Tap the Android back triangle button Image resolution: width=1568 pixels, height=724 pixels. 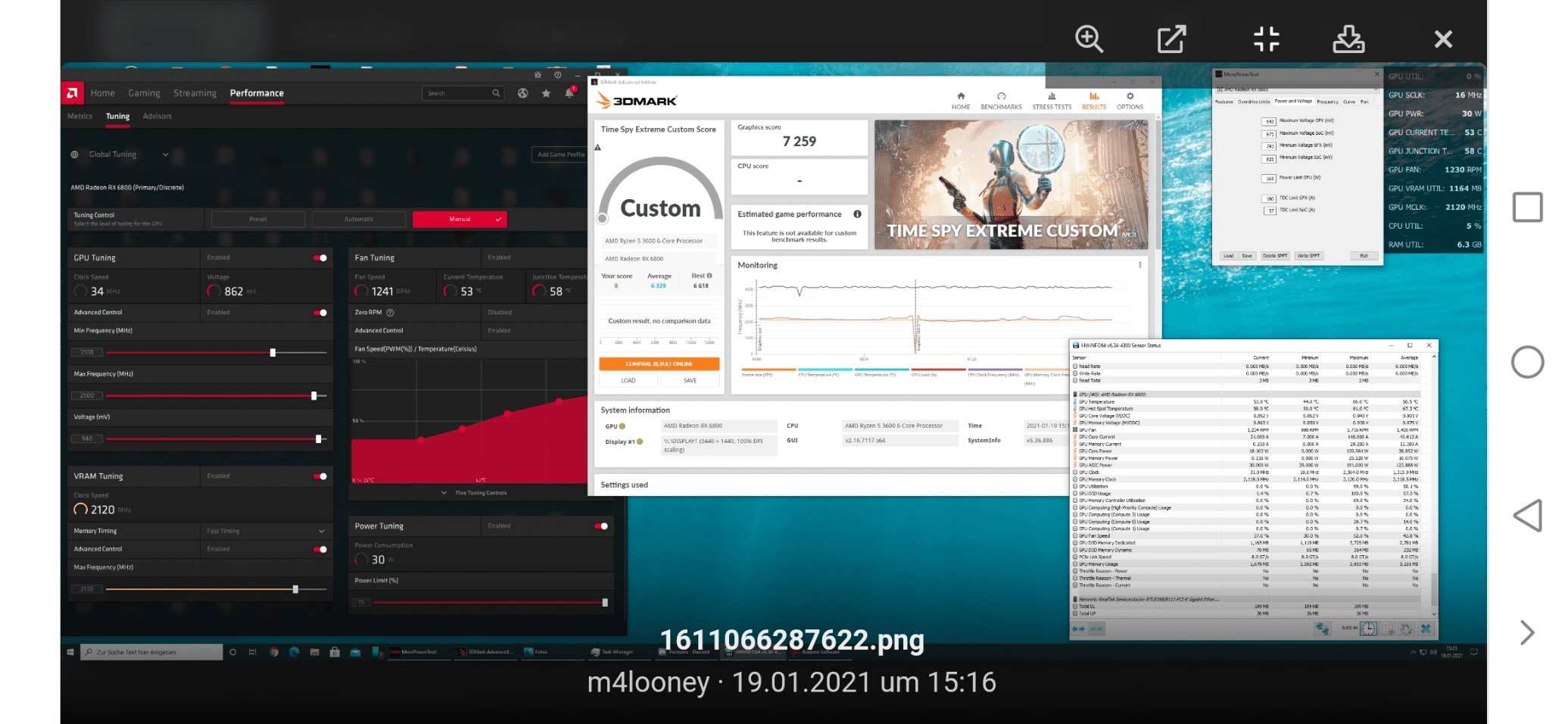tap(1527, 516)
